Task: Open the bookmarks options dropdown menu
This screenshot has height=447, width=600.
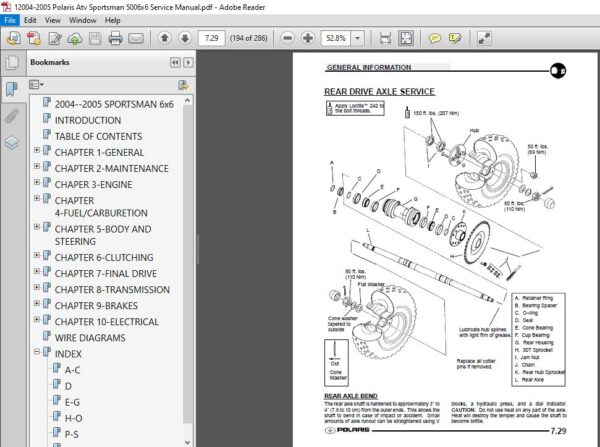Action: pyautogui.click(x=36, y=85)
